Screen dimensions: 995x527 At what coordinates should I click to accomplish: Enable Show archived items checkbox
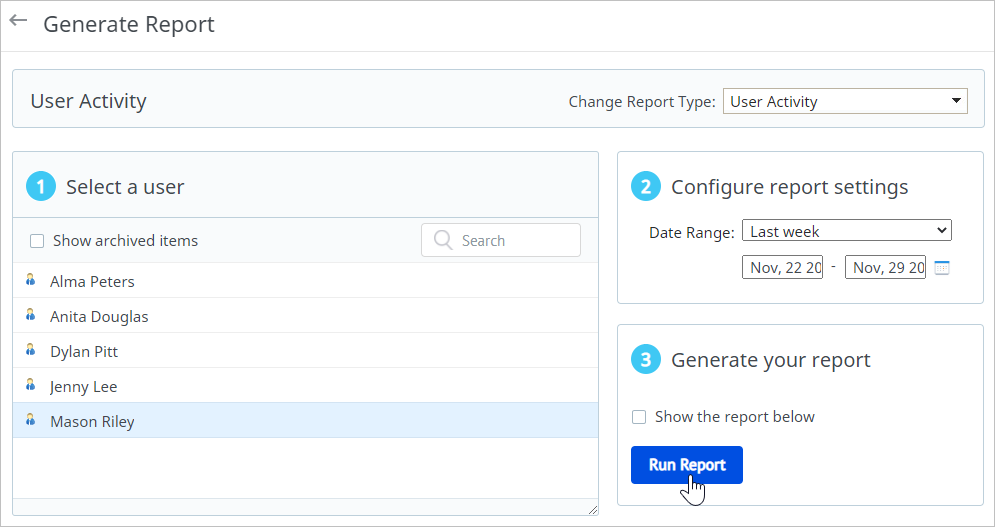click(x=37, y=241)
